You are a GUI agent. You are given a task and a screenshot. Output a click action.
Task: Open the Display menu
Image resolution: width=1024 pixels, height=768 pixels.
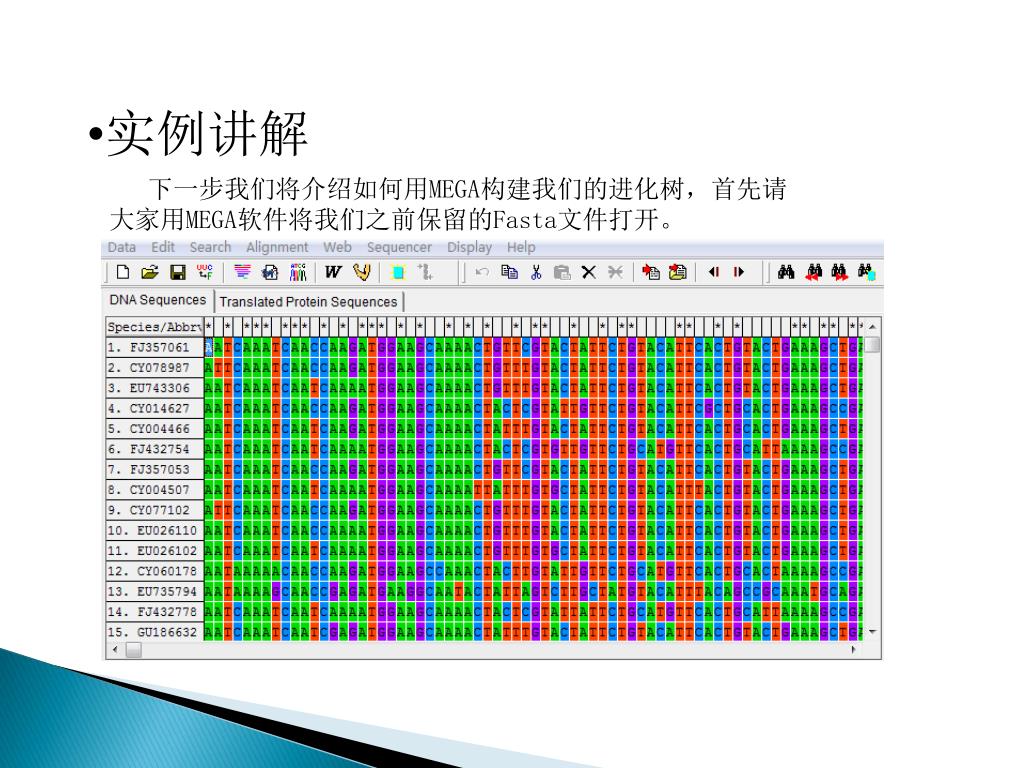coord(469,247)
